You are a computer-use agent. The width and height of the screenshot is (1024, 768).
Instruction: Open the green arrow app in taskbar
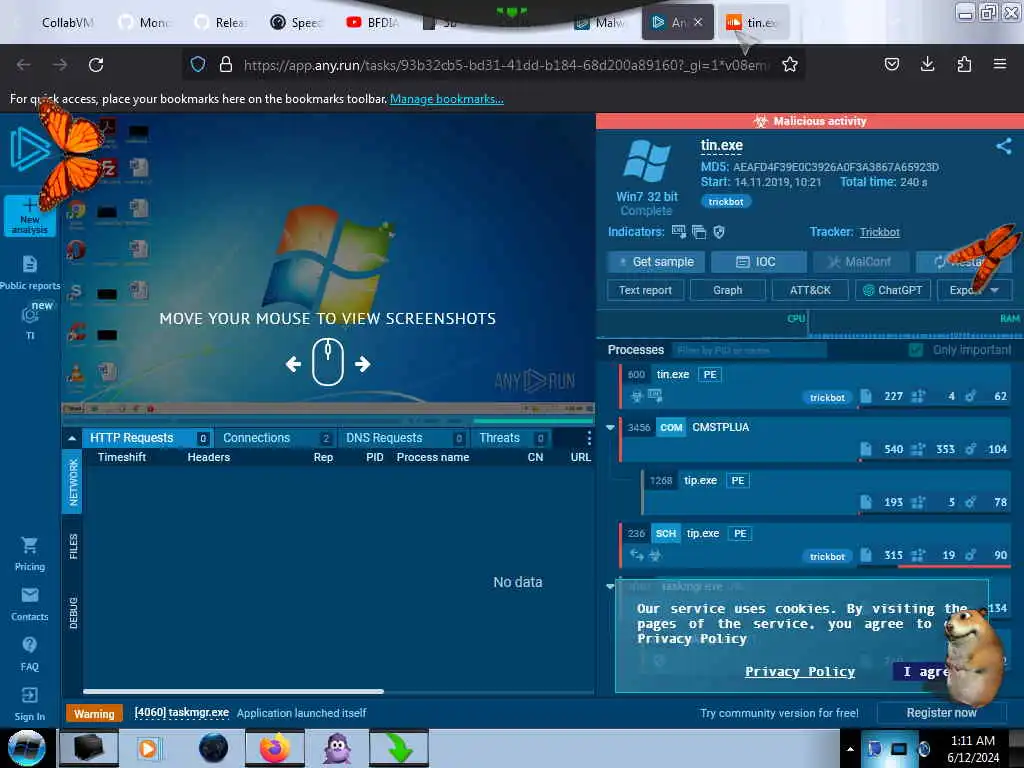click(399, 748)
